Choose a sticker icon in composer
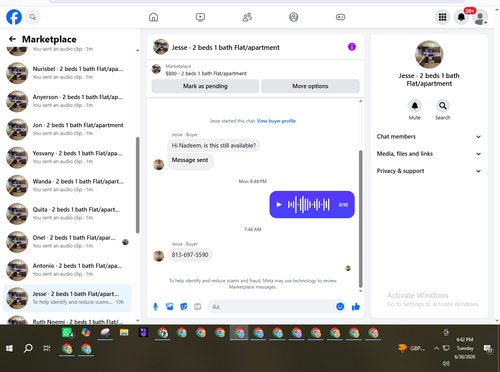The height and width of the screenshot is (372, 500). pyautogui.click(x=184, y=307)
